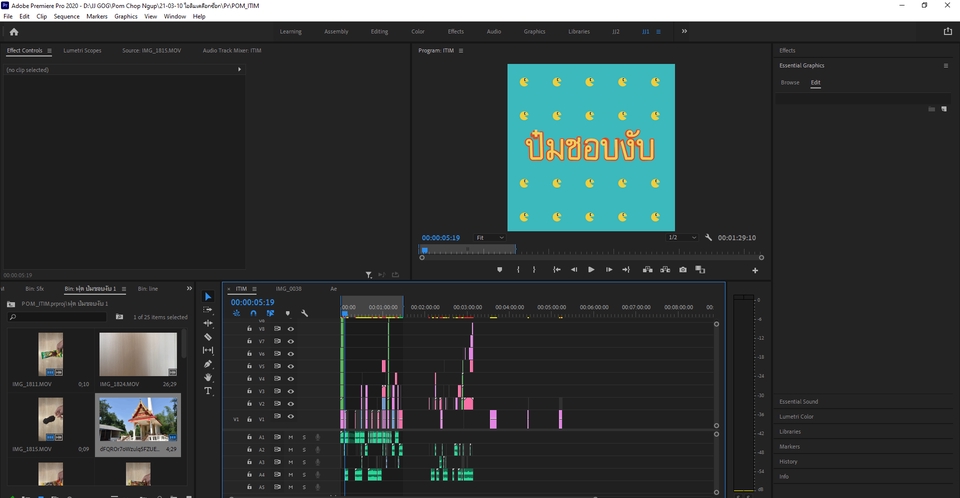
Task: Click Mark In button
Action: pyautogui.click(x=518, y=270)
